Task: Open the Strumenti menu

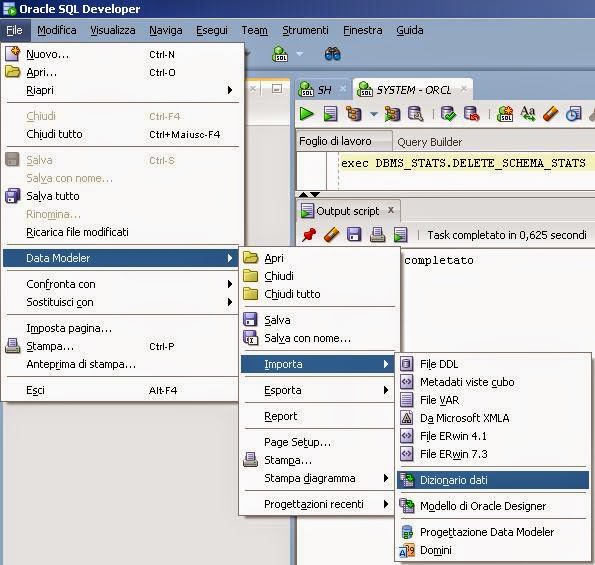Action: point(305,30)
